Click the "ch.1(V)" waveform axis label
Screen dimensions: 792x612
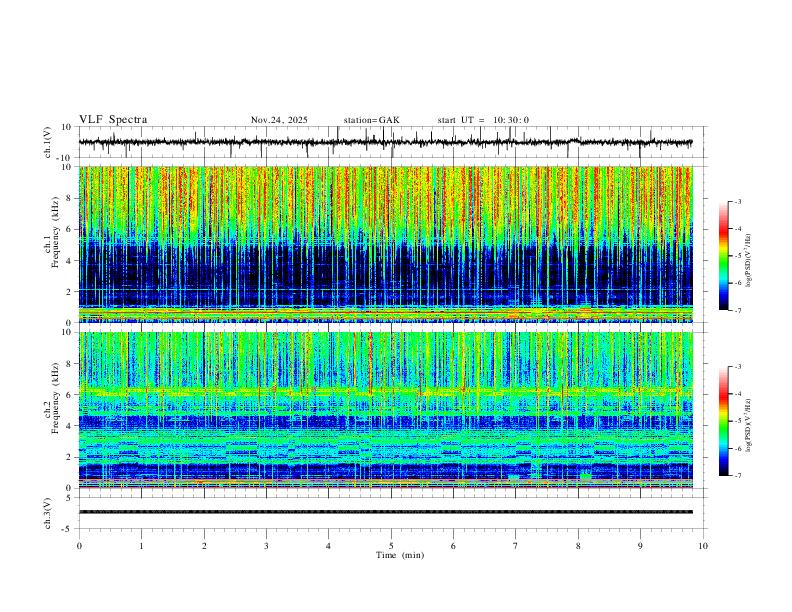coord(47,142)
